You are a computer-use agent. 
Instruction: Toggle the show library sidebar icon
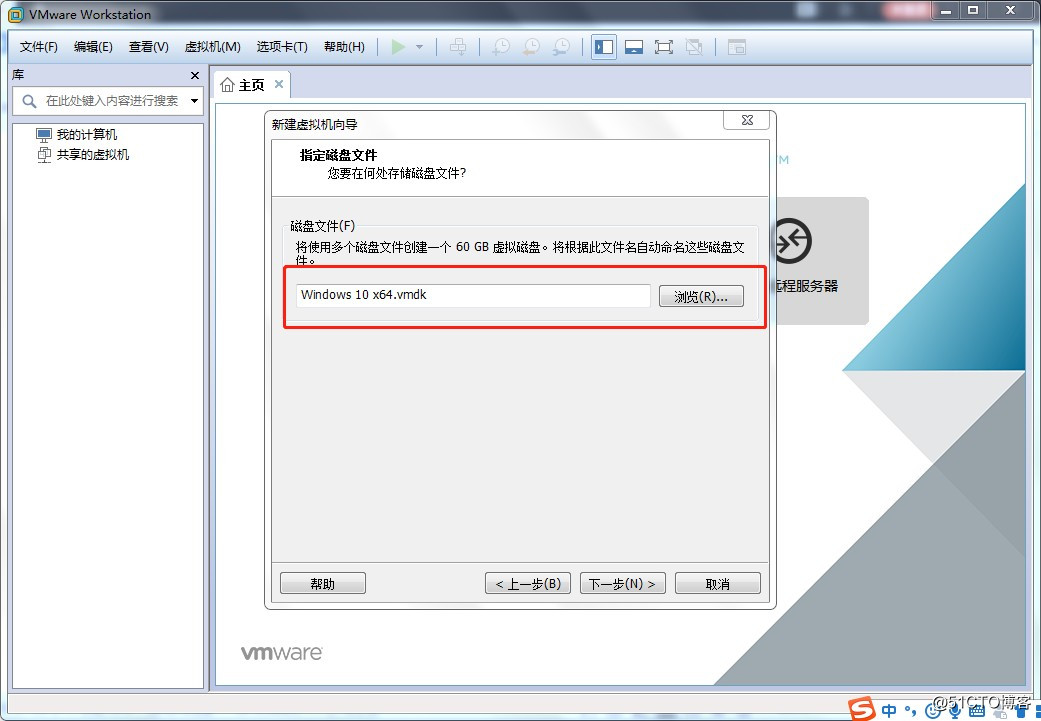pyautogui.click(x=604, y=47)
